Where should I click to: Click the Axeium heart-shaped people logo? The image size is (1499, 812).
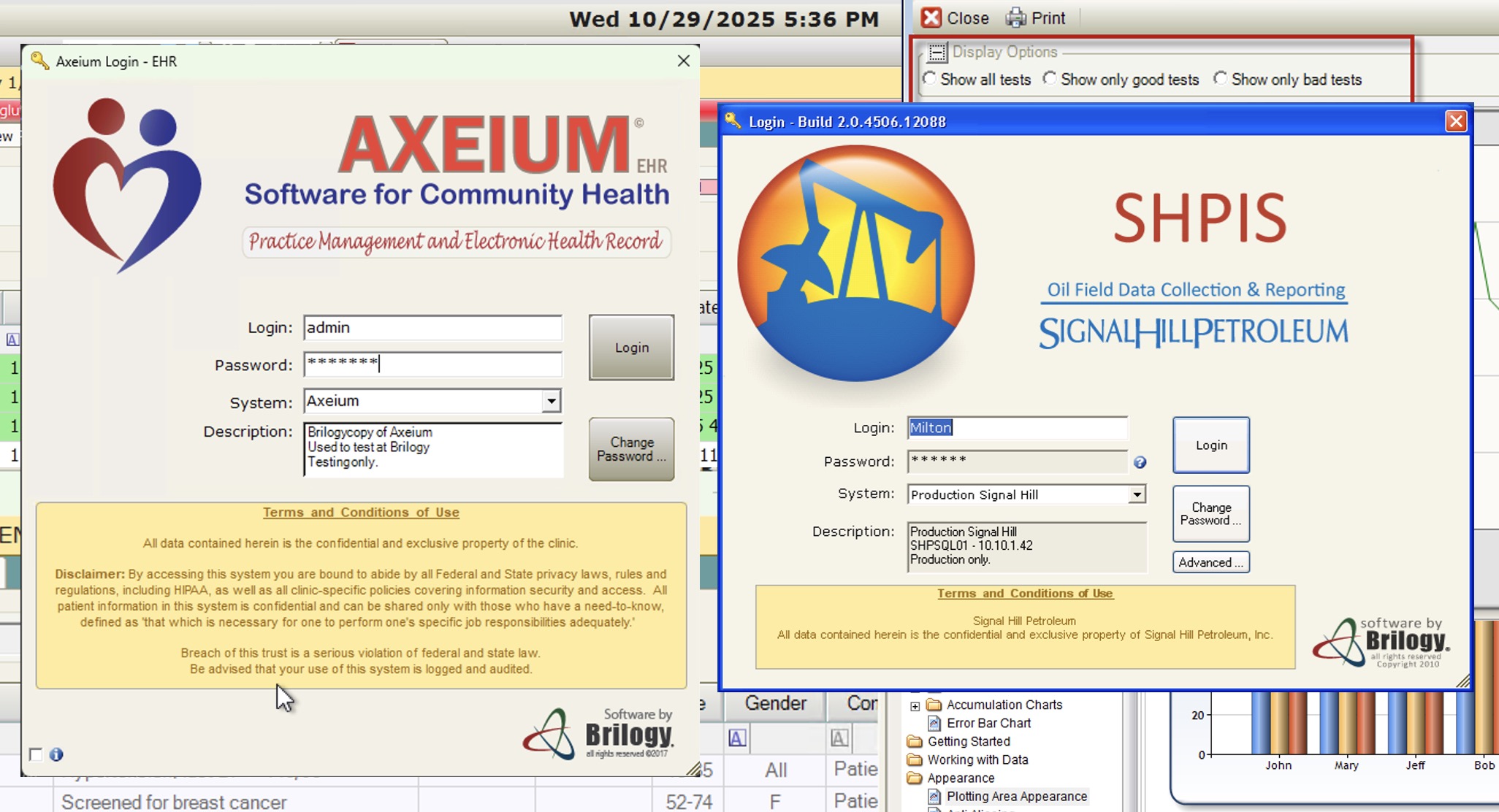(x=126, y=185)
